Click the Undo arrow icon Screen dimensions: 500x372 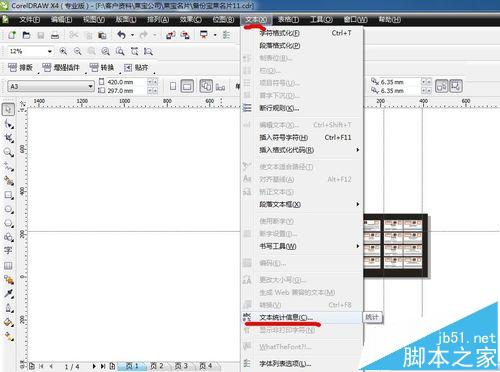(x=121, y=35)
